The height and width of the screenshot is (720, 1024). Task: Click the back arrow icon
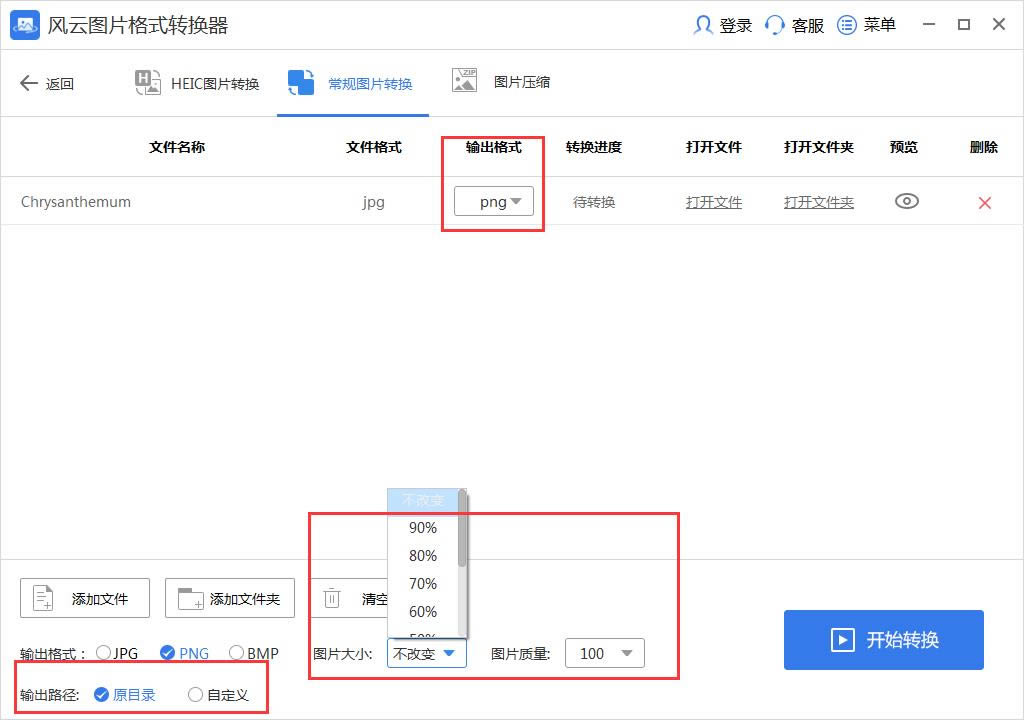[x=29, y=83]
